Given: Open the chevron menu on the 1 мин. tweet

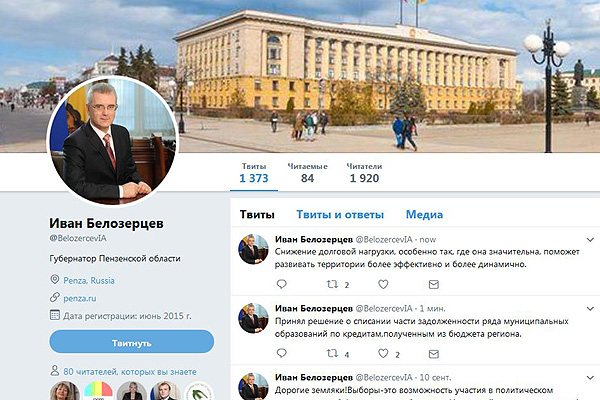Looking at the screenshot, I should (590, 309).
